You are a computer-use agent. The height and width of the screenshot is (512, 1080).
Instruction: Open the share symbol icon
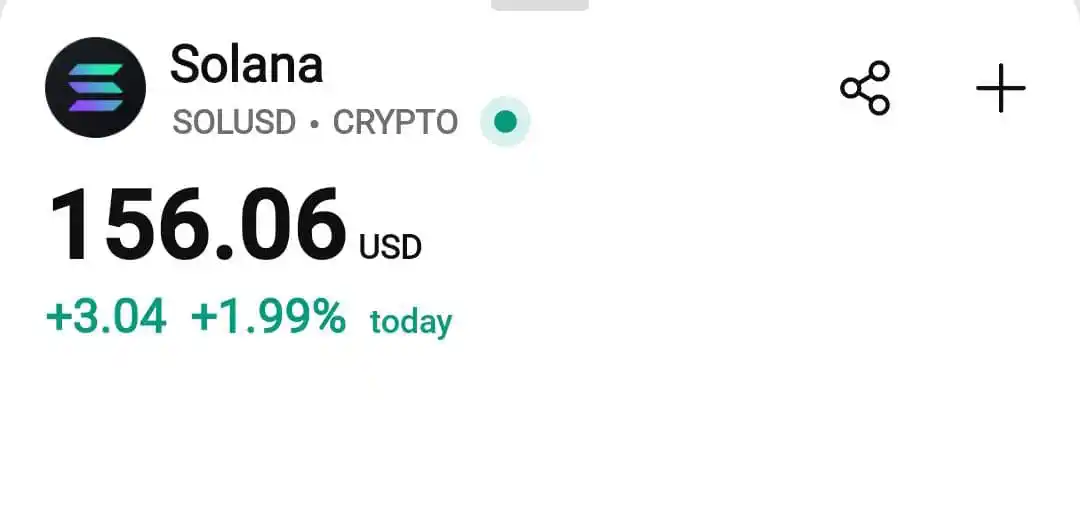[865, 88]
